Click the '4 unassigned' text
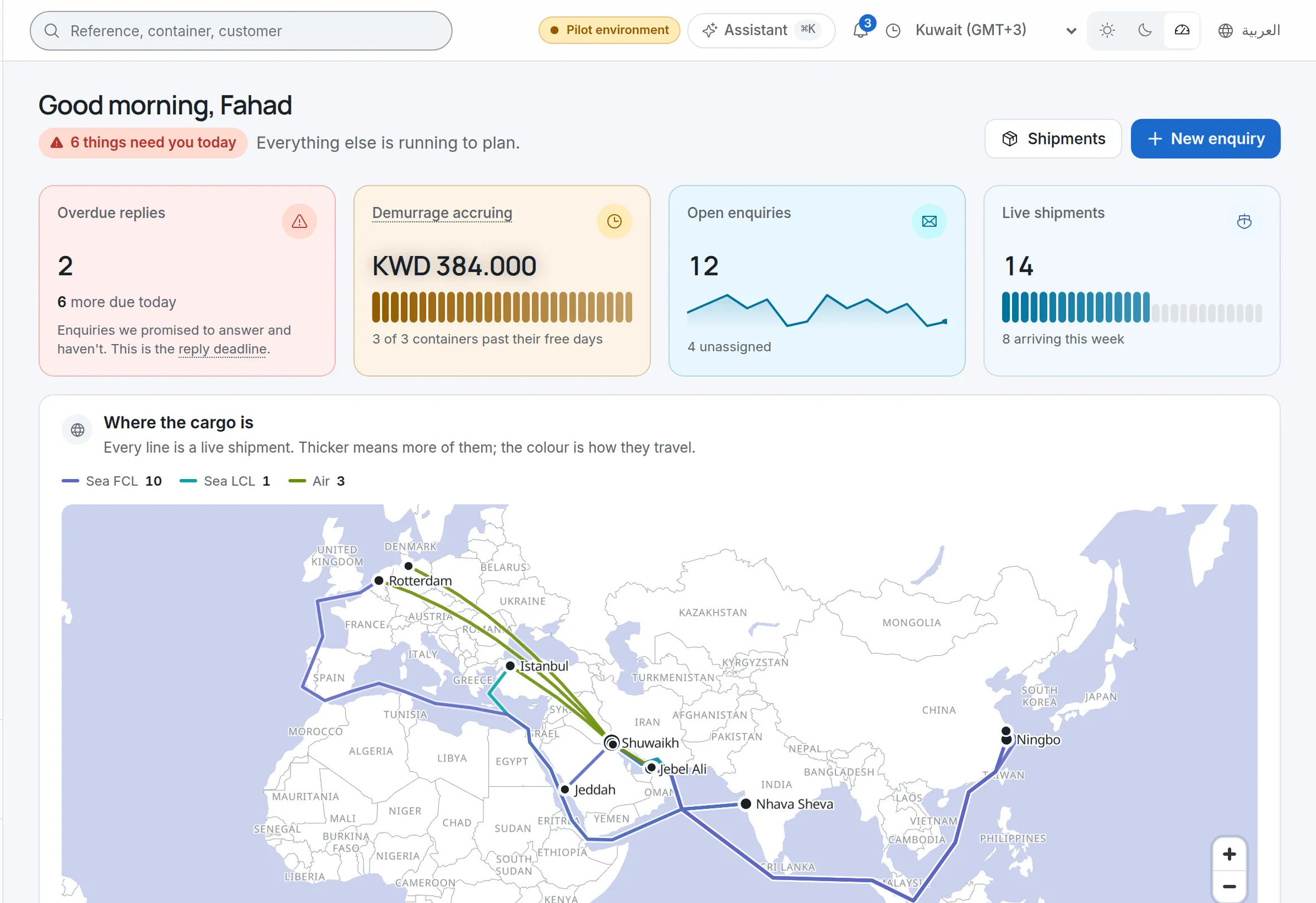The height and width of the screenshot is (903, 1316). 729,347
